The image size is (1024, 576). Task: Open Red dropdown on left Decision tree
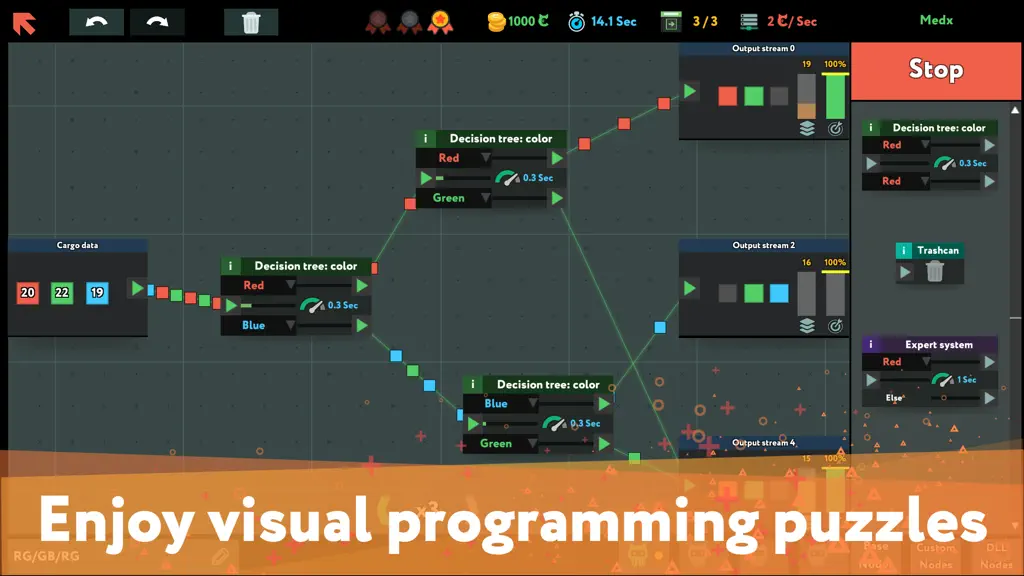(x=259, y=285)
